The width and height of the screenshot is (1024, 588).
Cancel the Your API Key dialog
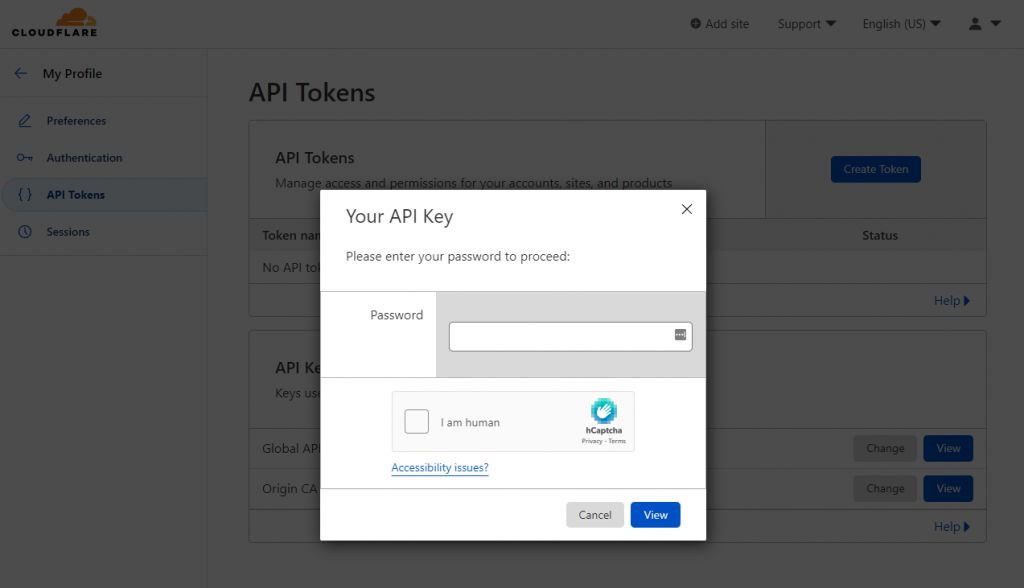[x=595, y=514]
